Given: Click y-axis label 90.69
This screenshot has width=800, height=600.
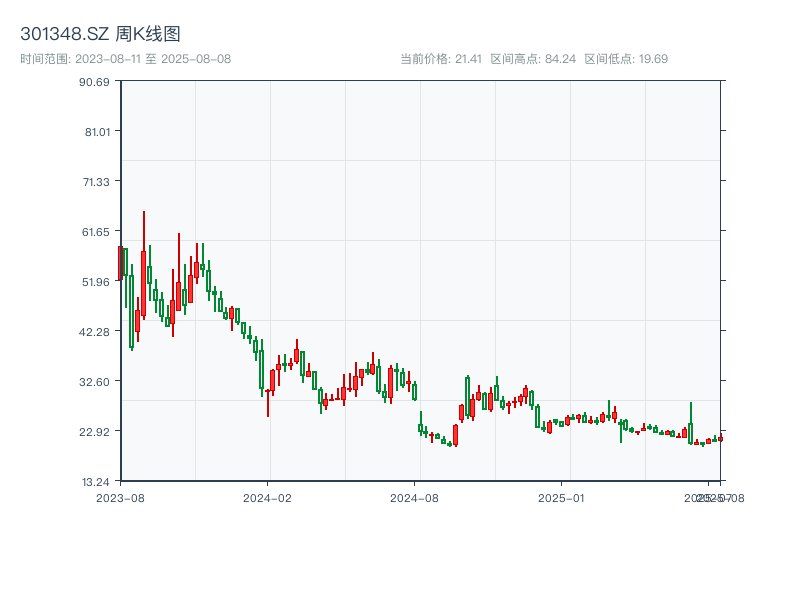Looking at the screenshot, I should coord(94,82).
